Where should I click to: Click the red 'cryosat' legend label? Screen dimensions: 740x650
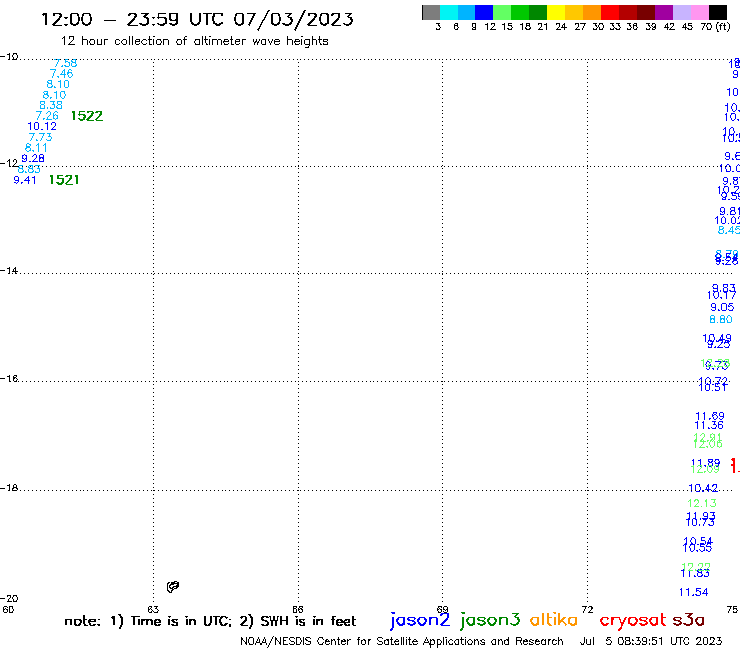pos(633,620)
